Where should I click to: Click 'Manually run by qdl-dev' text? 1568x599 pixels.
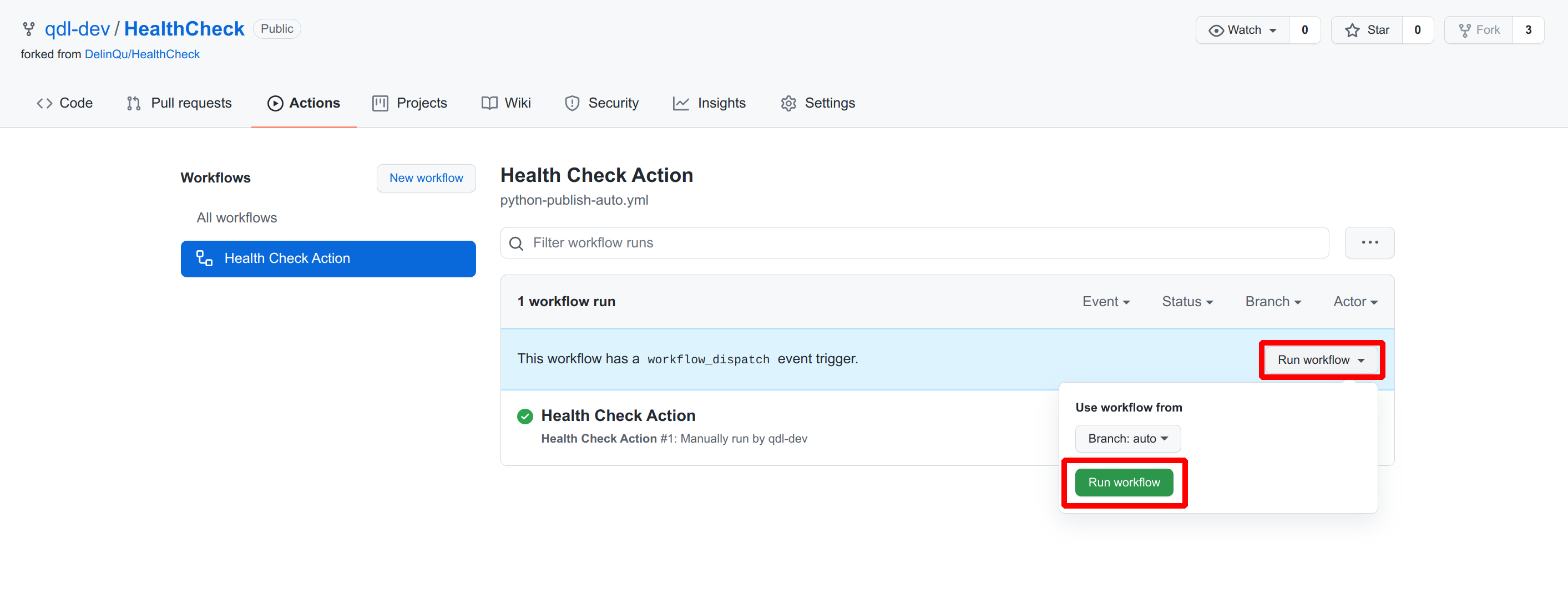pos(744,439)
